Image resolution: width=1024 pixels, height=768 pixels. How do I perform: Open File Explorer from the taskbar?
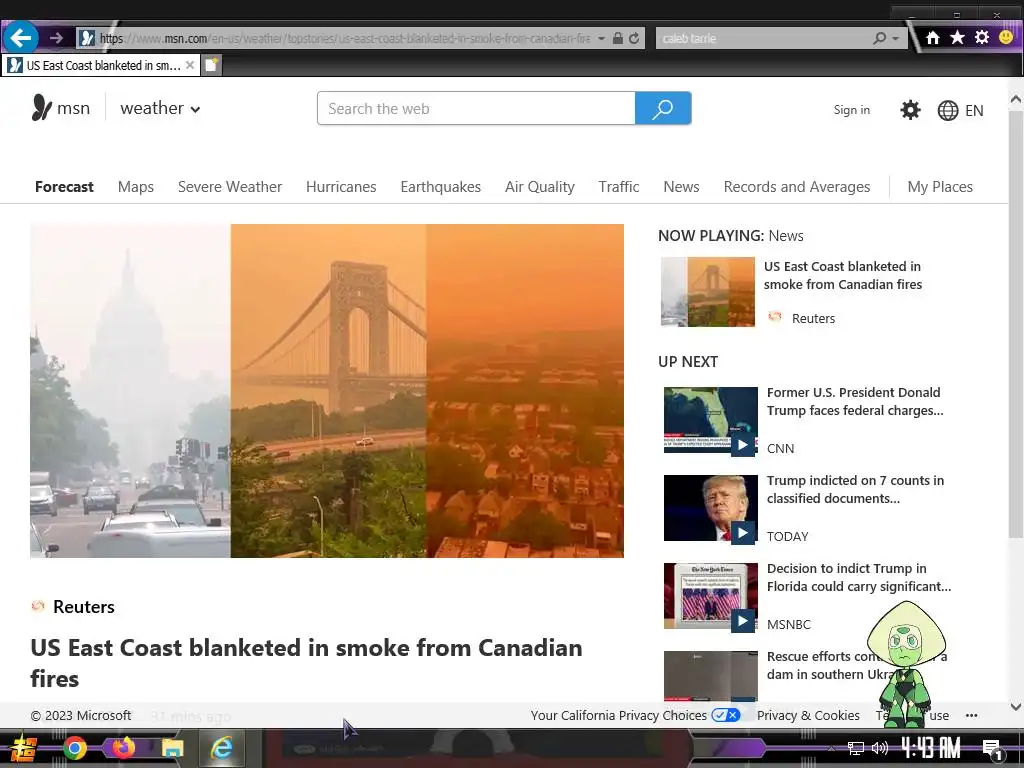[173, 748]
